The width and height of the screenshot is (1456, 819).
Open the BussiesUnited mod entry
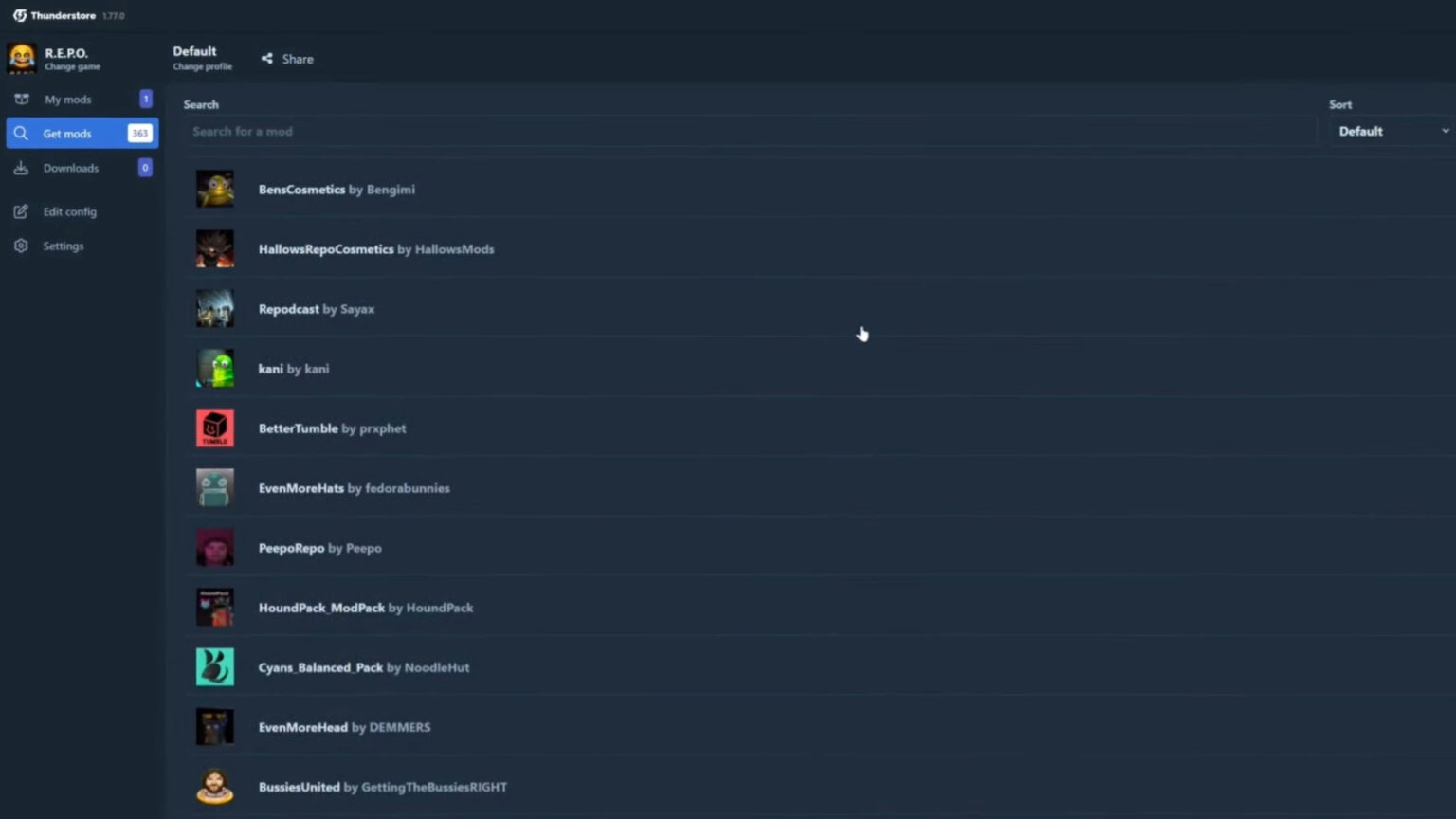pos(382,787)
